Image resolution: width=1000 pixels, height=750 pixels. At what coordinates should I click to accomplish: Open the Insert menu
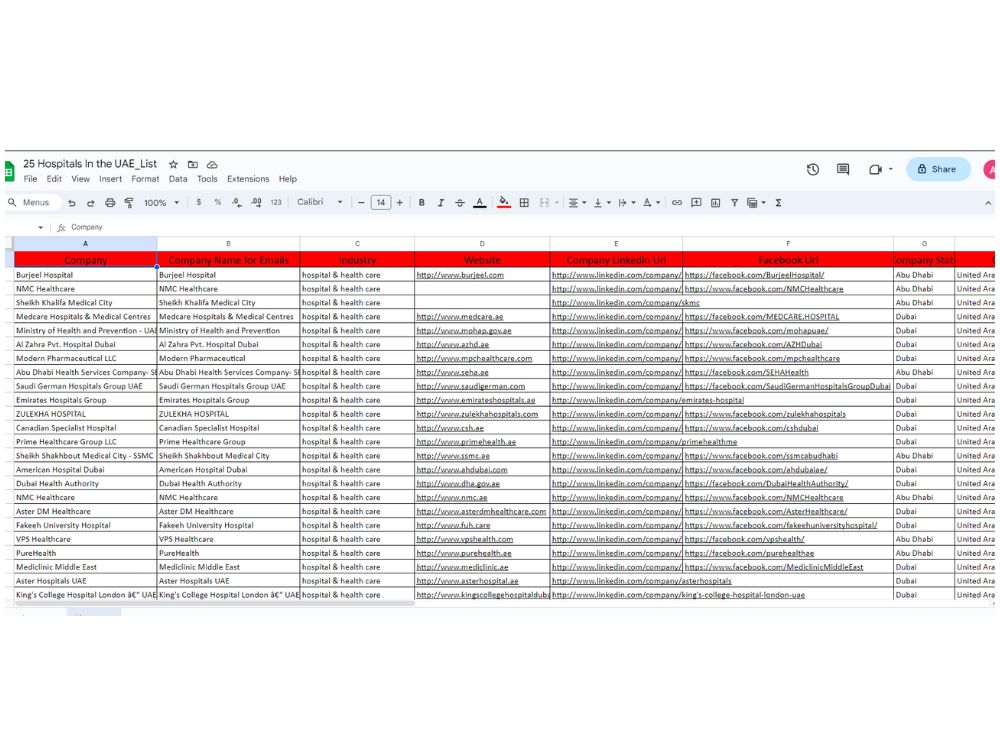click(x=110, y=179)
